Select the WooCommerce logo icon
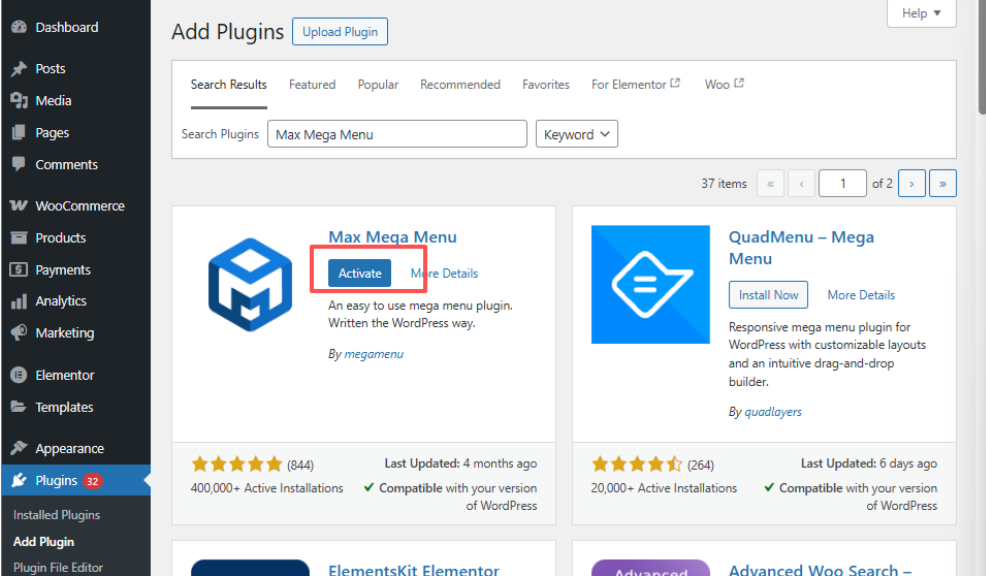The width and height of the screenshot is (986, 576). click(x=18, y=206)
